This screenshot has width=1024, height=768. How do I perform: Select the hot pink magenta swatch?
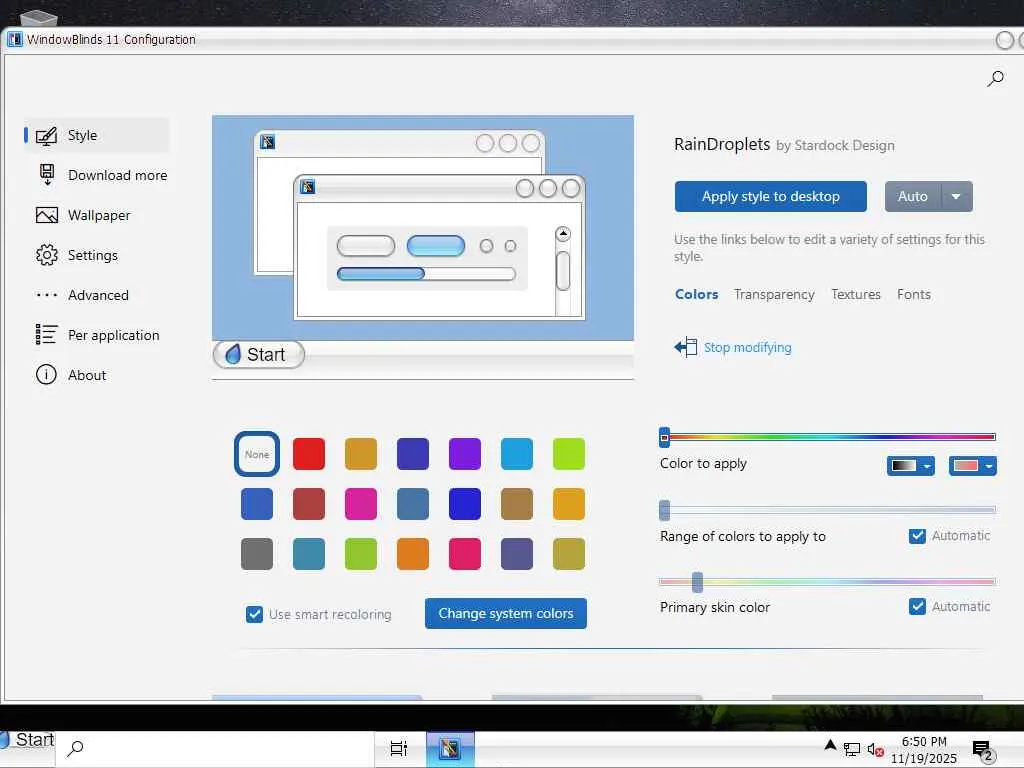point(360,504)
